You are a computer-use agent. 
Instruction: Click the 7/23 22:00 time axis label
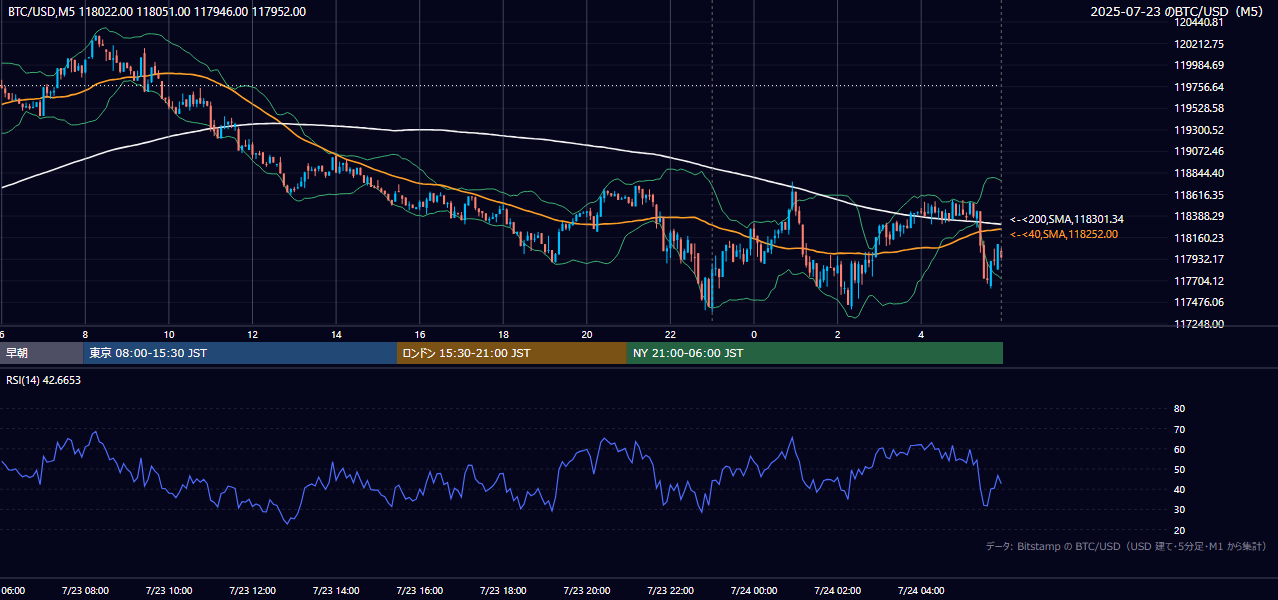pos(670,591)
